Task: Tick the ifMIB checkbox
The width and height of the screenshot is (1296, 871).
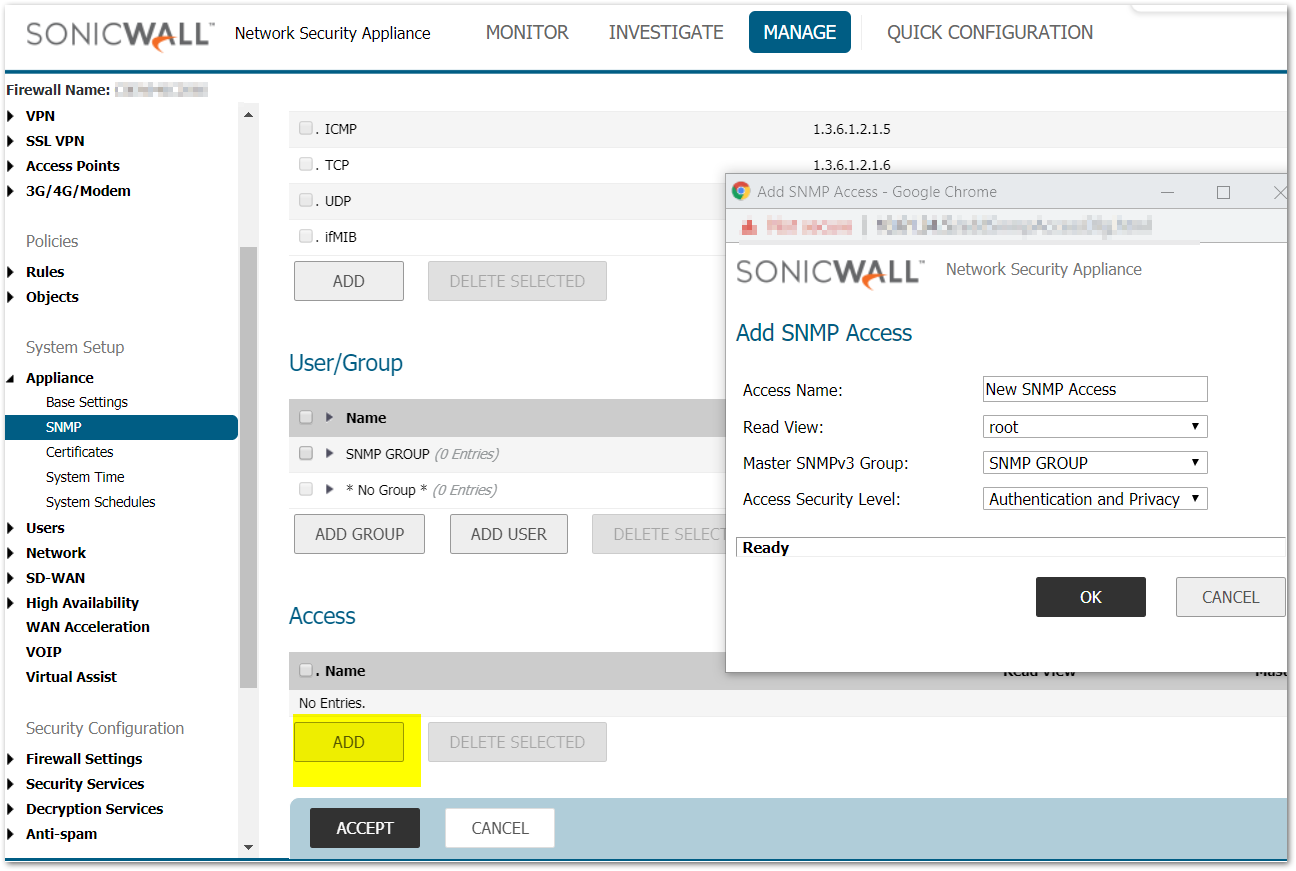Action: point(306,236)
